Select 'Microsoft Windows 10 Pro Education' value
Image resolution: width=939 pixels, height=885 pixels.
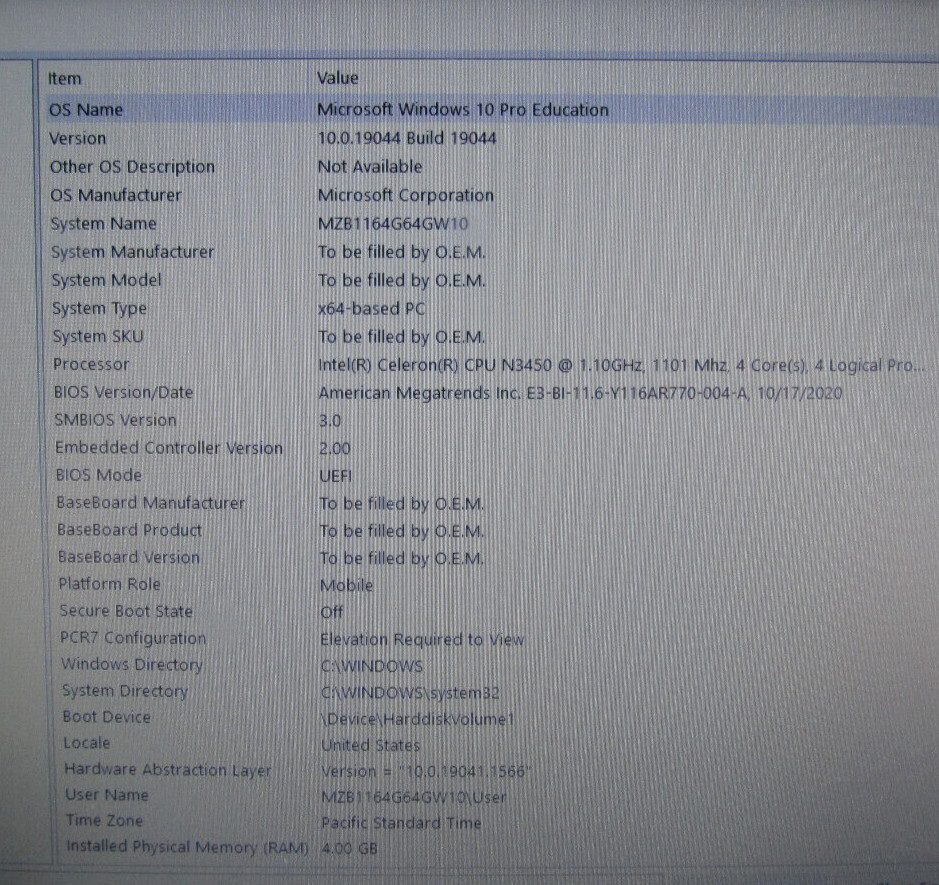pos(463,110)
